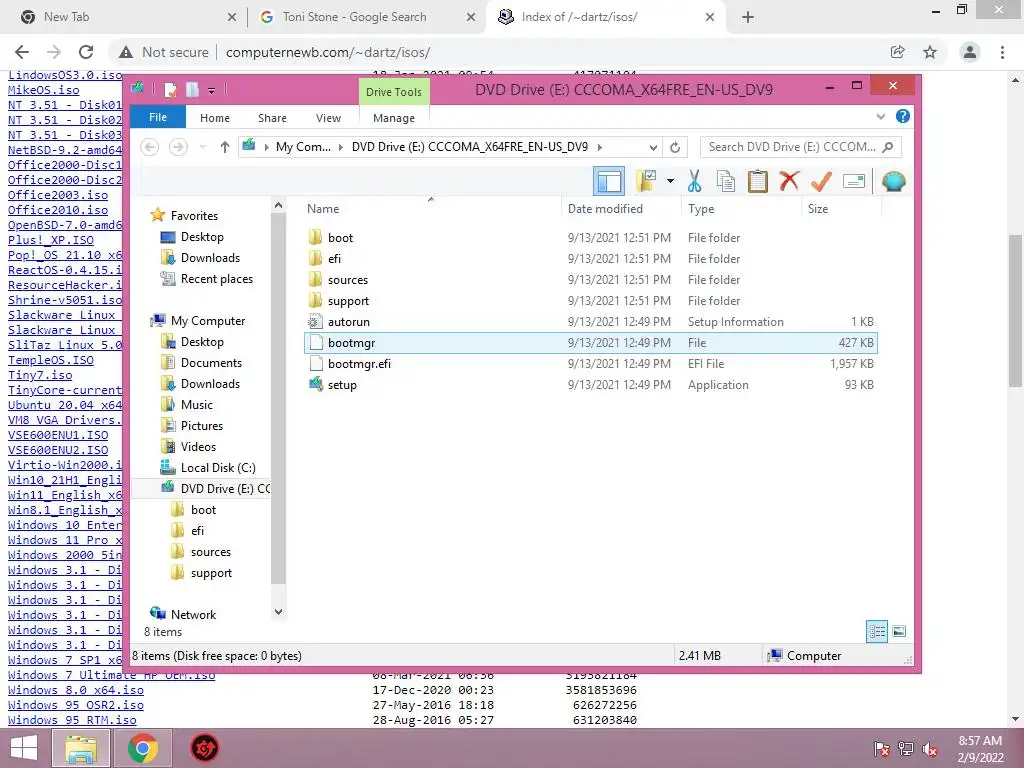
Task: Switch to the Share ribbon tab
Action: pyautogui.click(x=272, y=118)
